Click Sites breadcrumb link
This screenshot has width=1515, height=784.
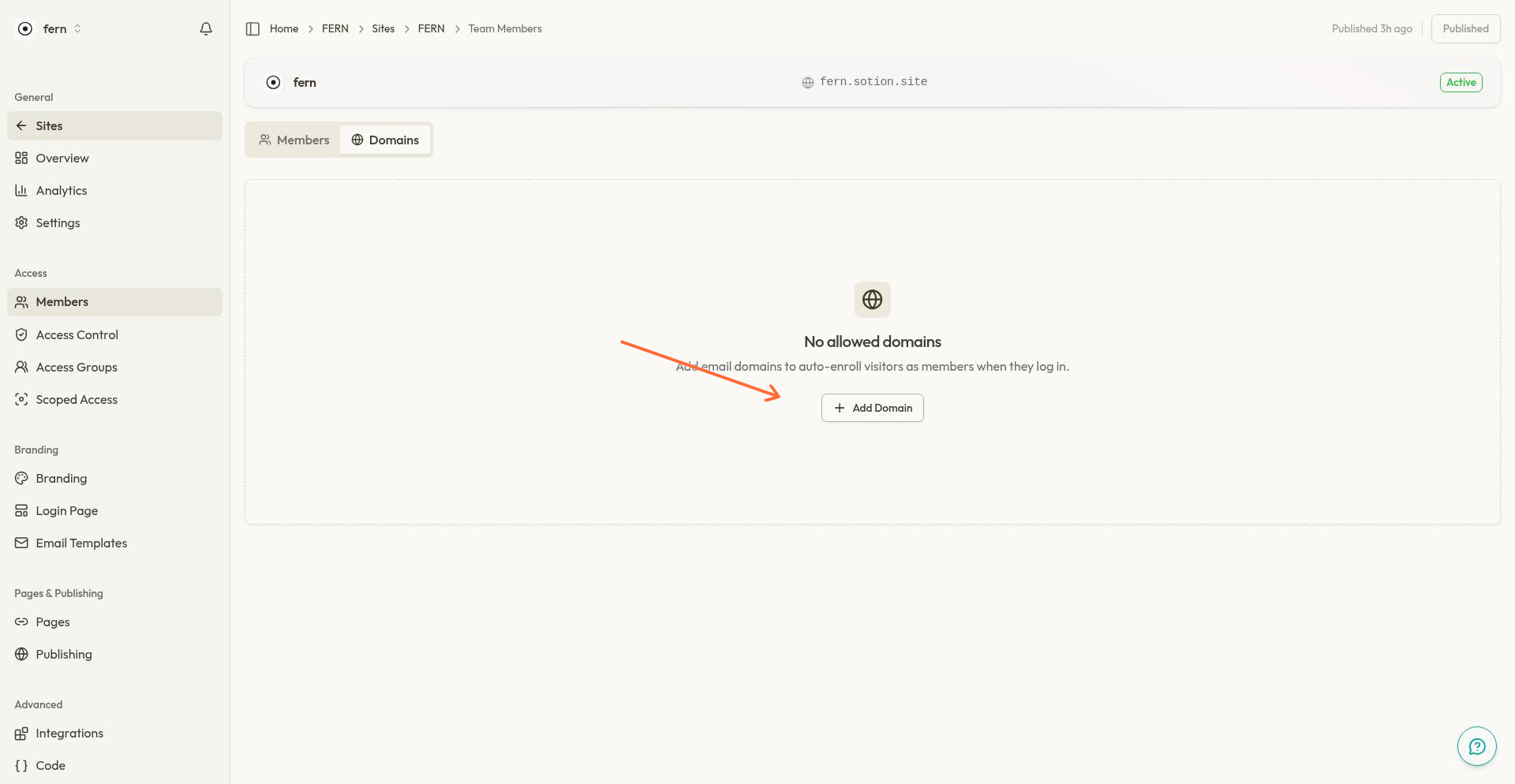(383, 28)
